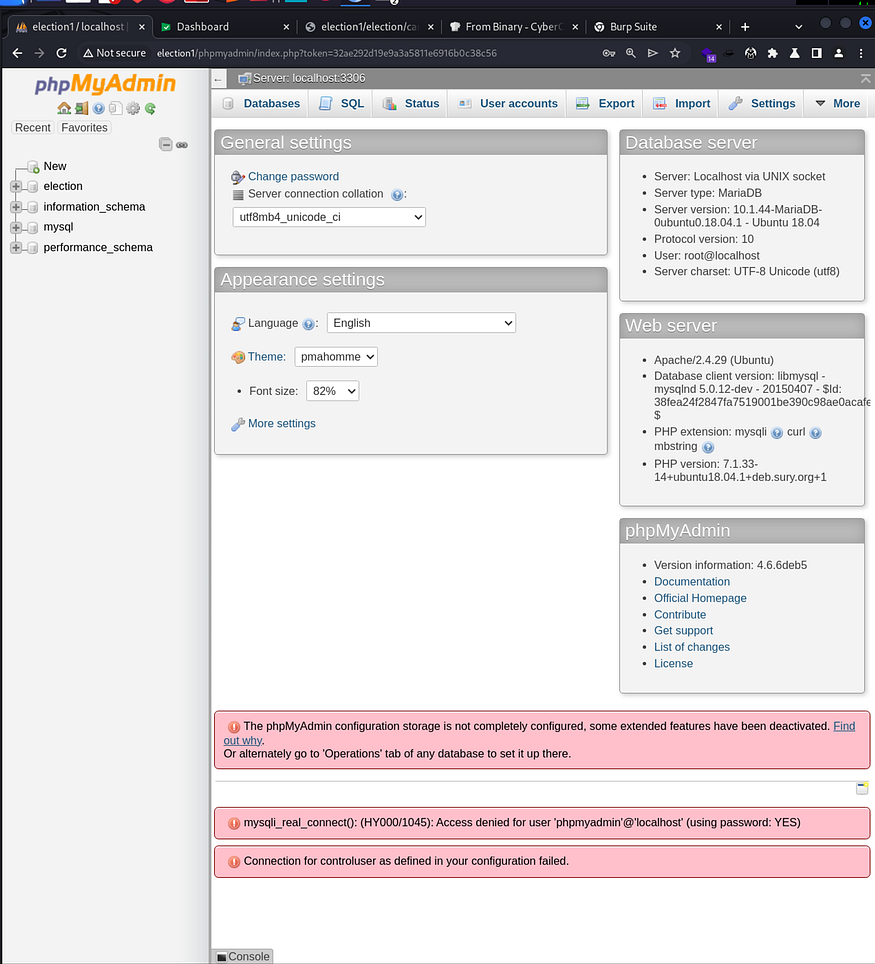Image resolution: width=875 pixels, height=964 pixels.
Task: Reload the page with browser refresh button
Action: (61, 53)
